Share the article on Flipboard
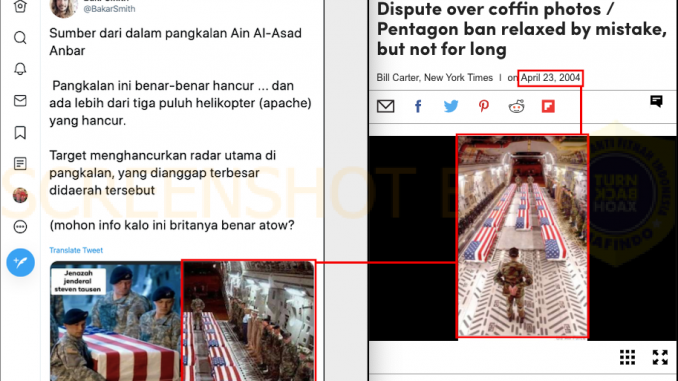Image resolution: width=678 pixels, height=381 pixels. (548, 106)
